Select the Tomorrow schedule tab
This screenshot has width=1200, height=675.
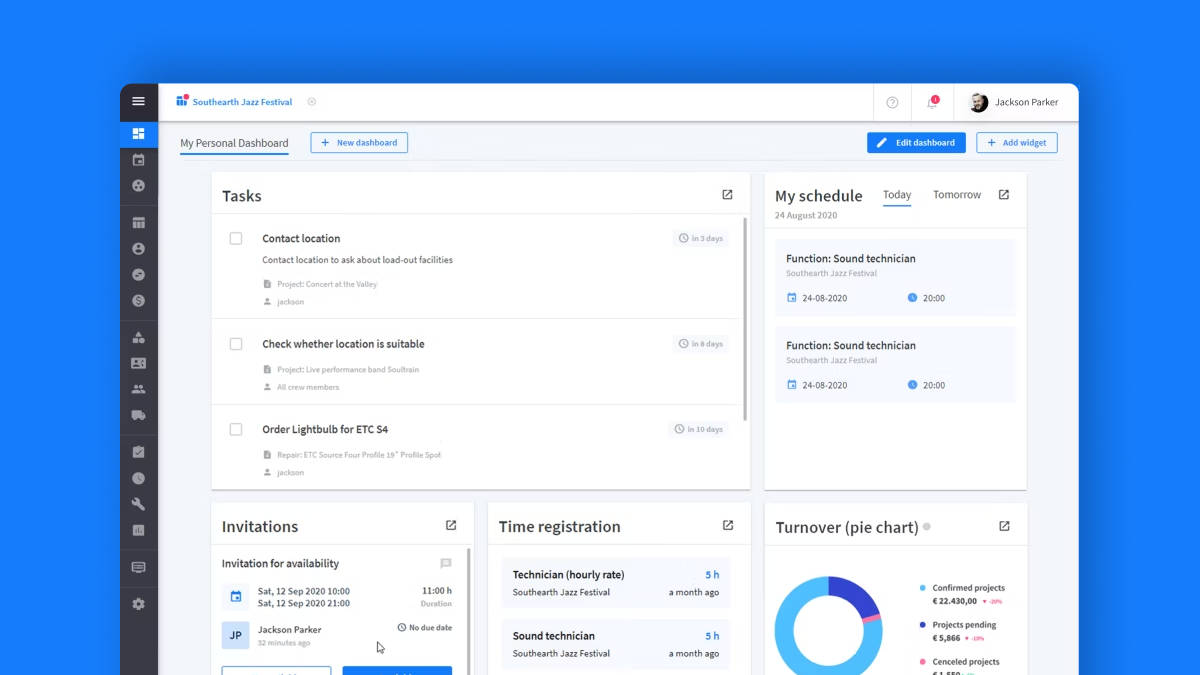957,195
